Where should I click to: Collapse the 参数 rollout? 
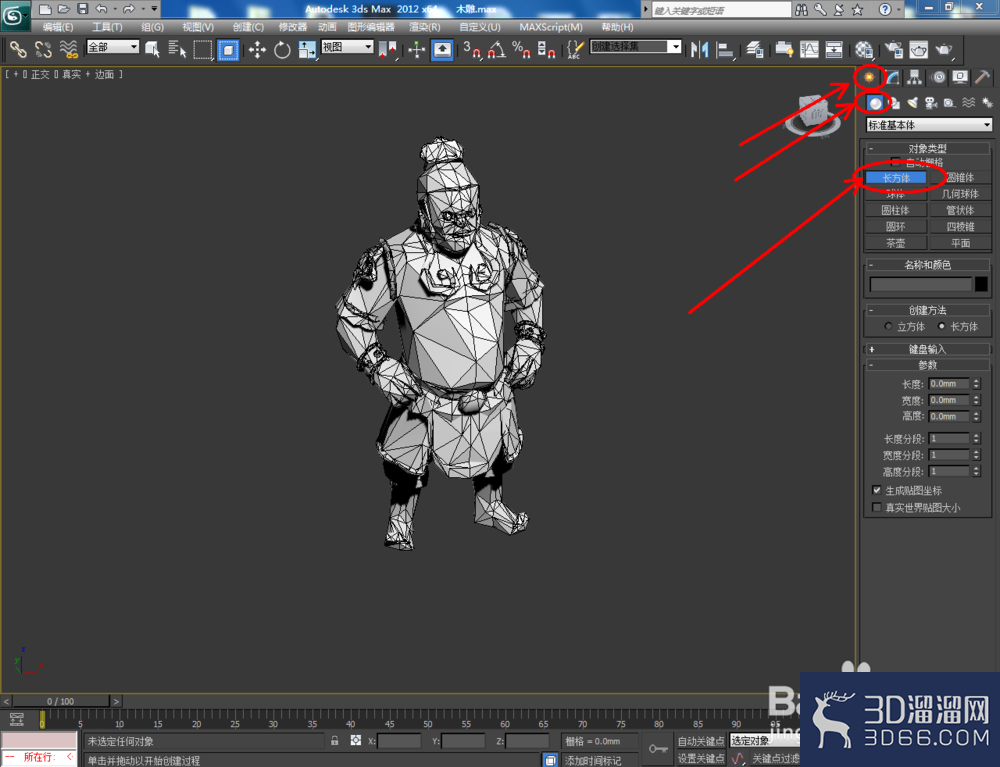927,365
